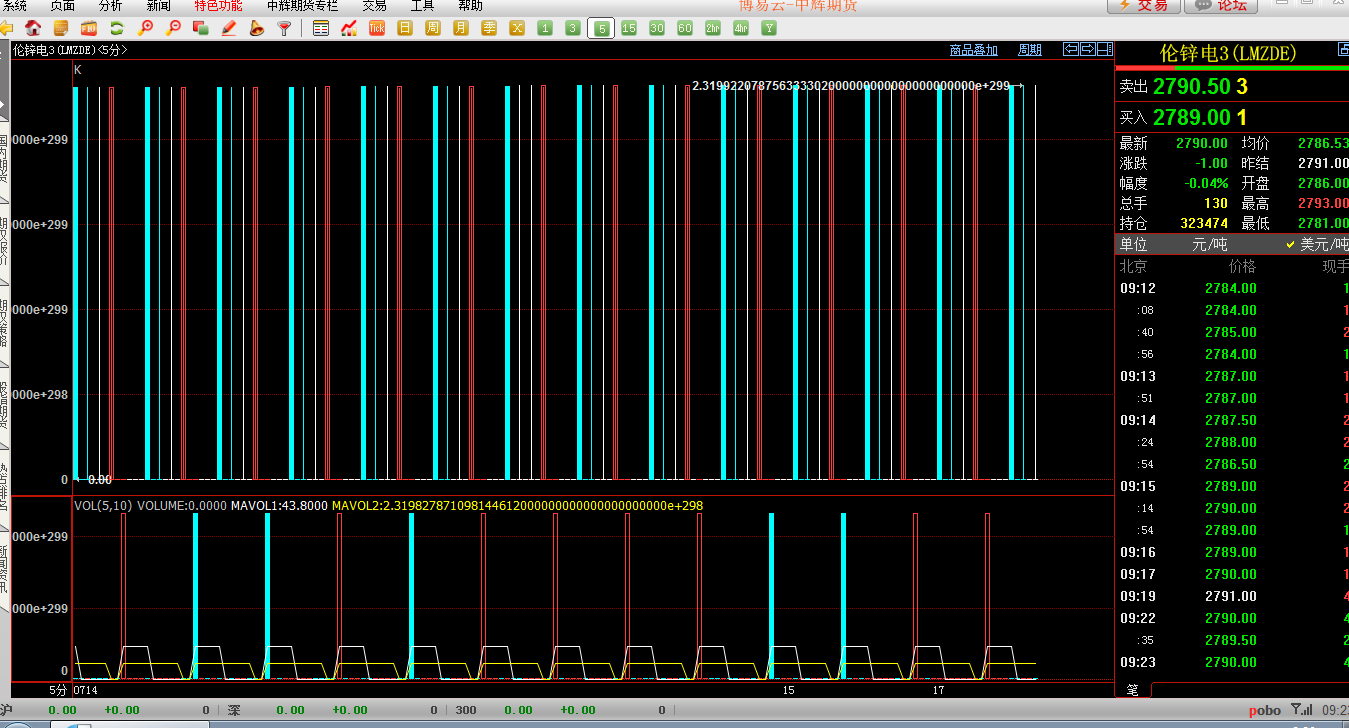Click the funnel filter icon

tap(284, 28)
